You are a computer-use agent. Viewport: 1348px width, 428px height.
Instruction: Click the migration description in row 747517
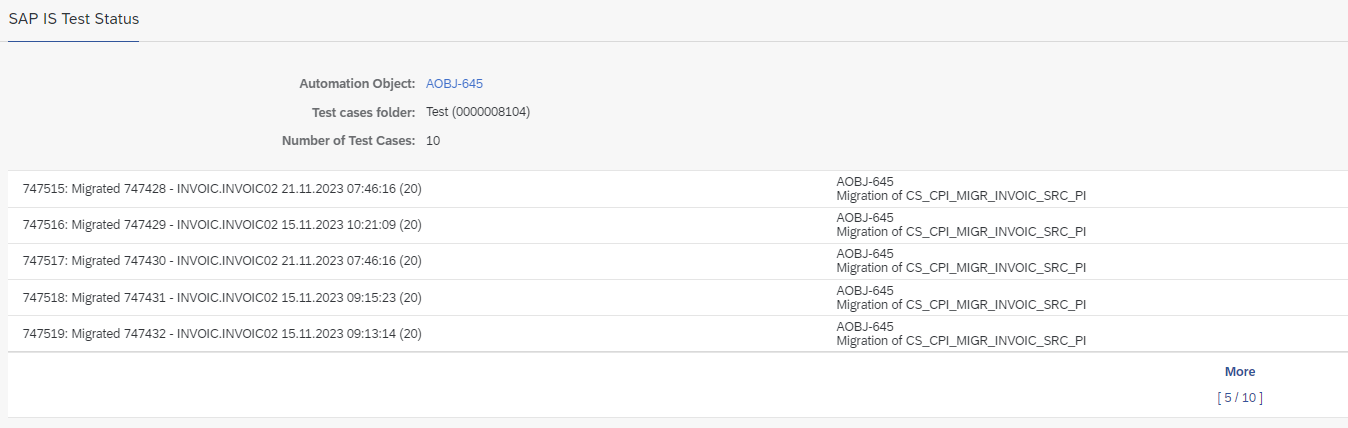pyautogui.click(x=960, y=268)
